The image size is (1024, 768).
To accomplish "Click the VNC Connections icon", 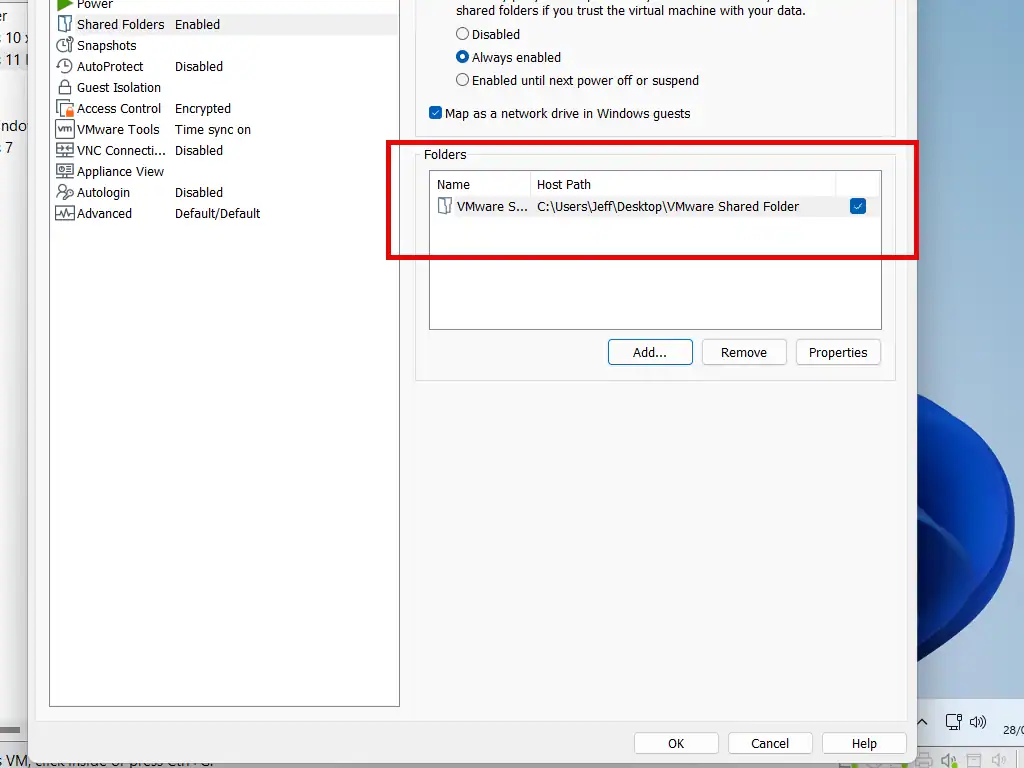I will (65, 150).
